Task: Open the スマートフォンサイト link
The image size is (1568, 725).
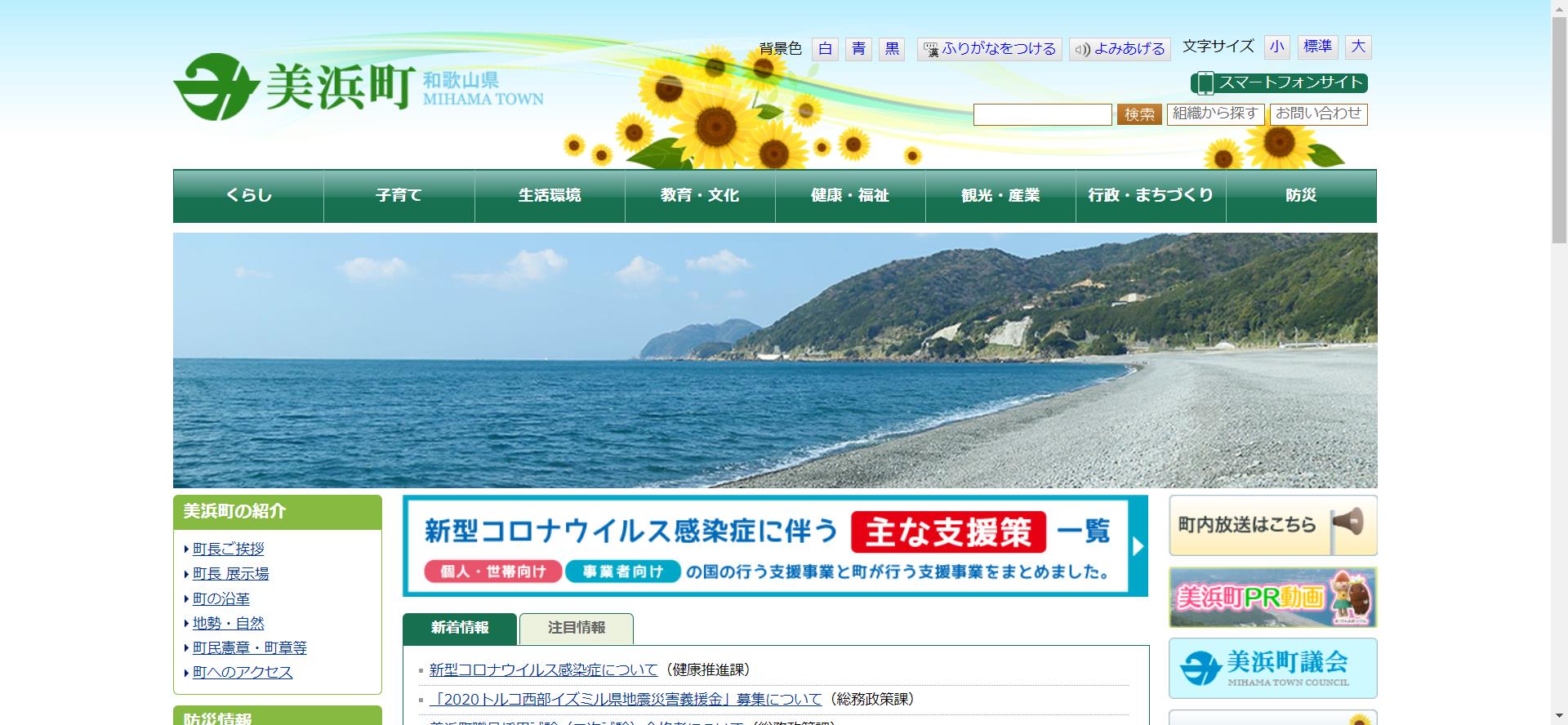Action: (1279, 82)
